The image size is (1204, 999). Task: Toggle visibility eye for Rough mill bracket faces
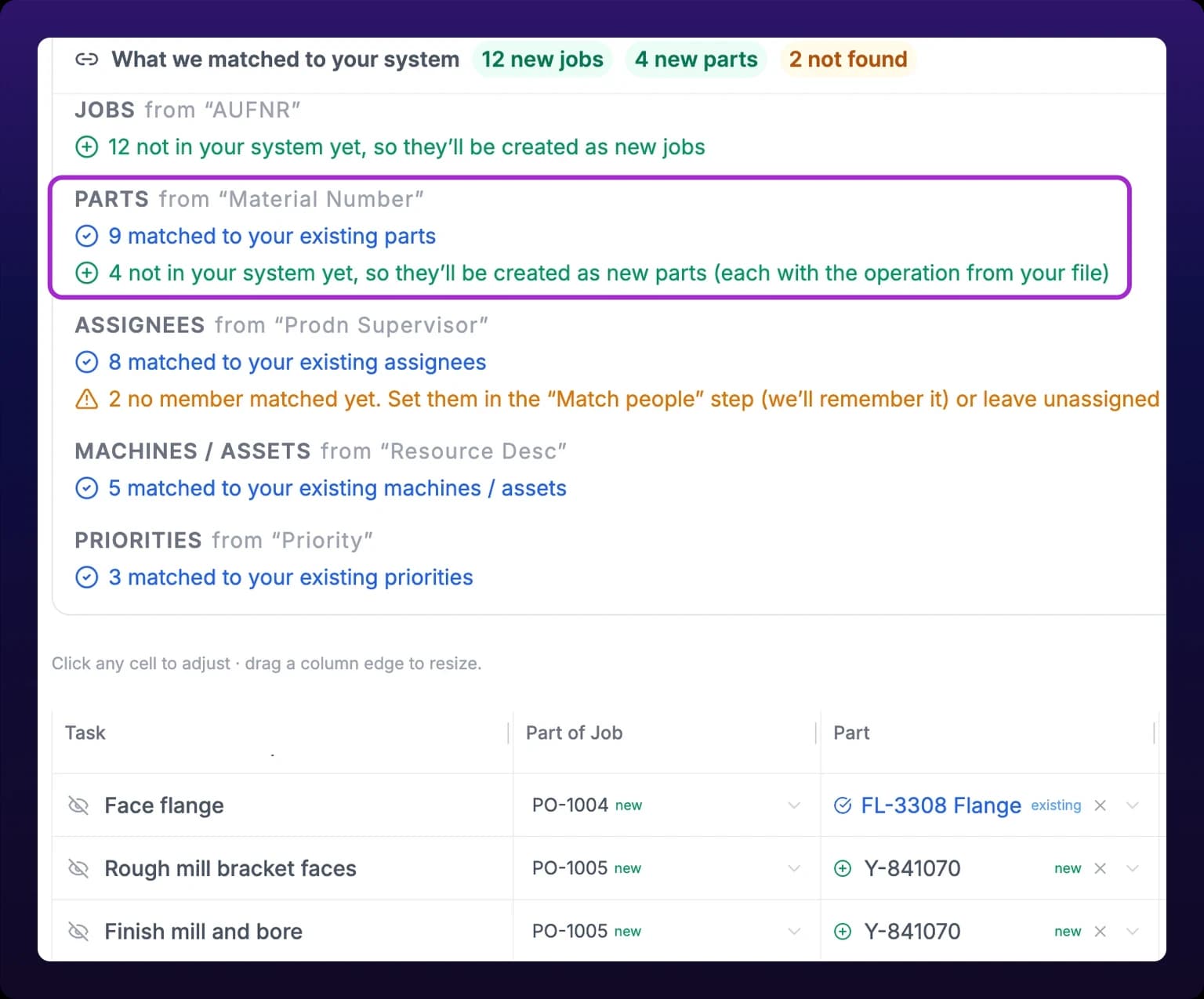click(x=78, y=868)
